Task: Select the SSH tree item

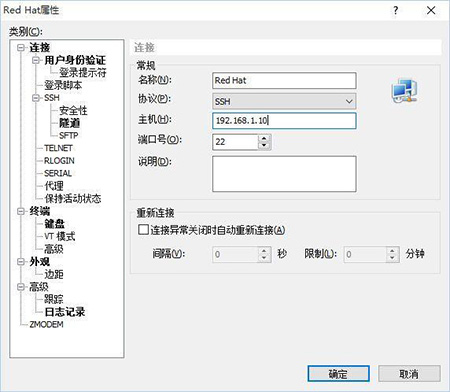Action: pyautogui.click(x=52, y=98)
